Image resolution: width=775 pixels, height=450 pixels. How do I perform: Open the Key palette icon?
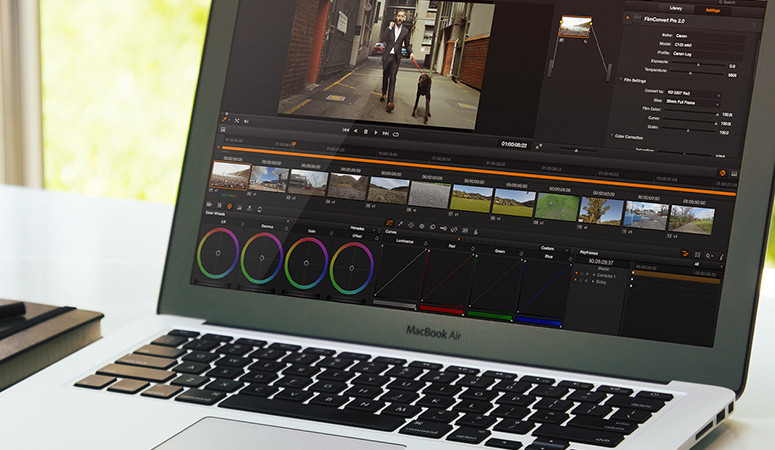pos(443,228)
